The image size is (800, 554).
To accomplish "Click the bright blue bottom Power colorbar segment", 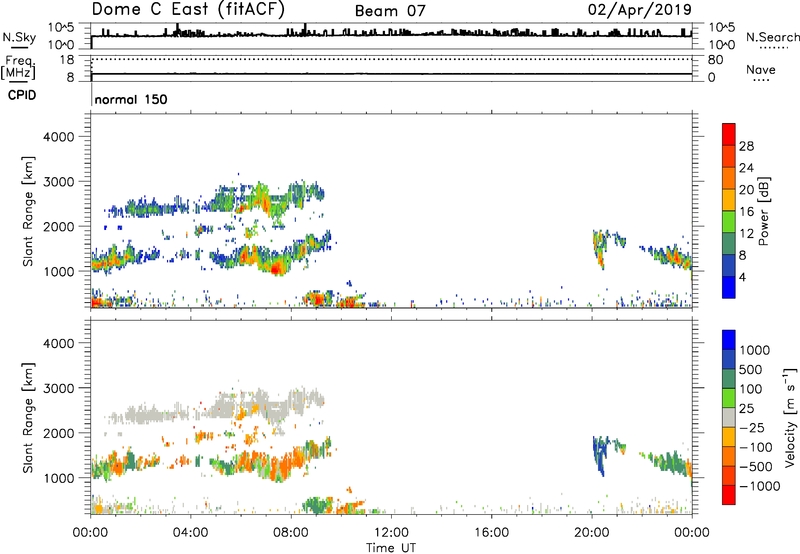I will point(729,287).
